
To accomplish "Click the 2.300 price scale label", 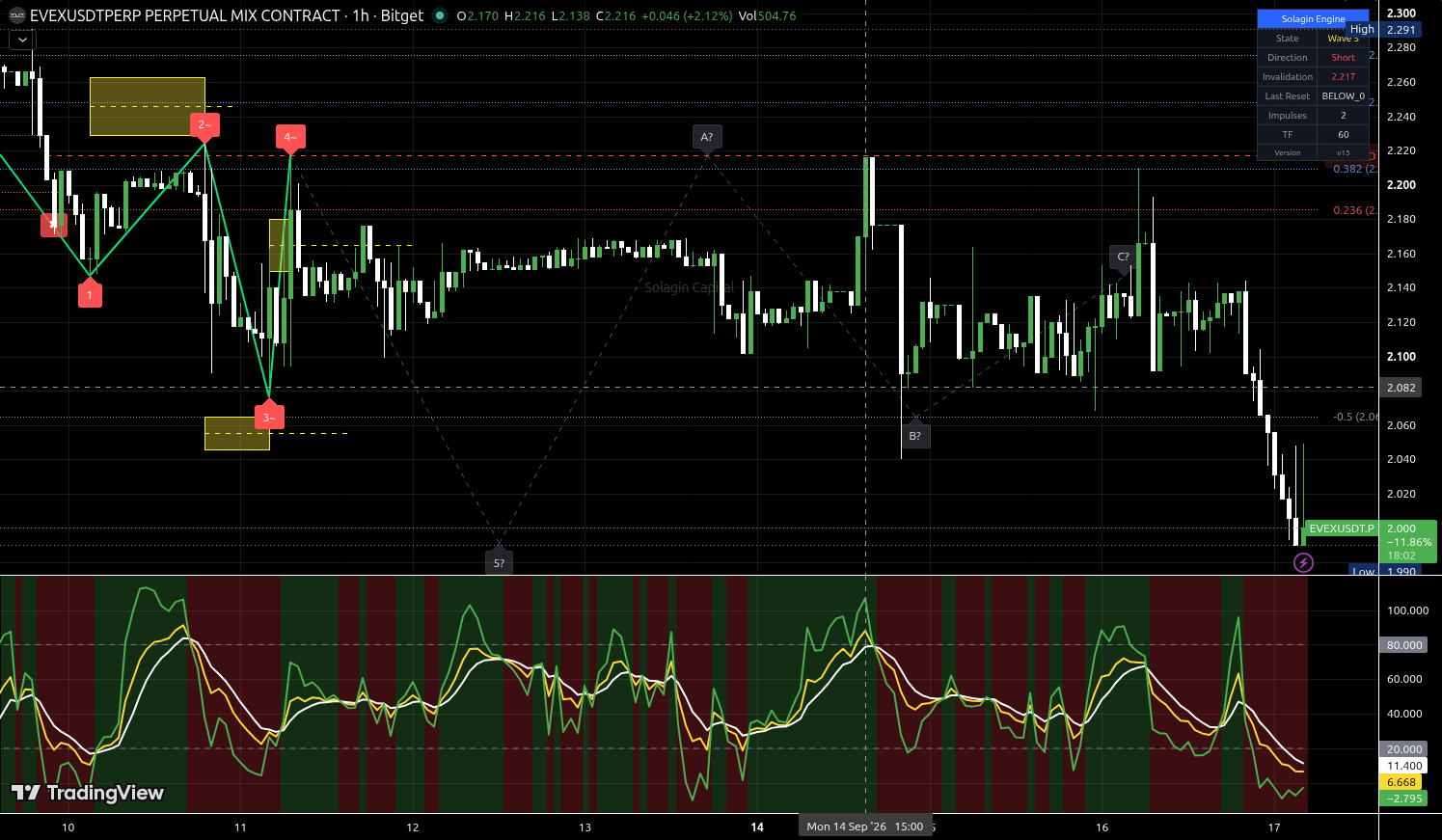I will pos(1401,14).
